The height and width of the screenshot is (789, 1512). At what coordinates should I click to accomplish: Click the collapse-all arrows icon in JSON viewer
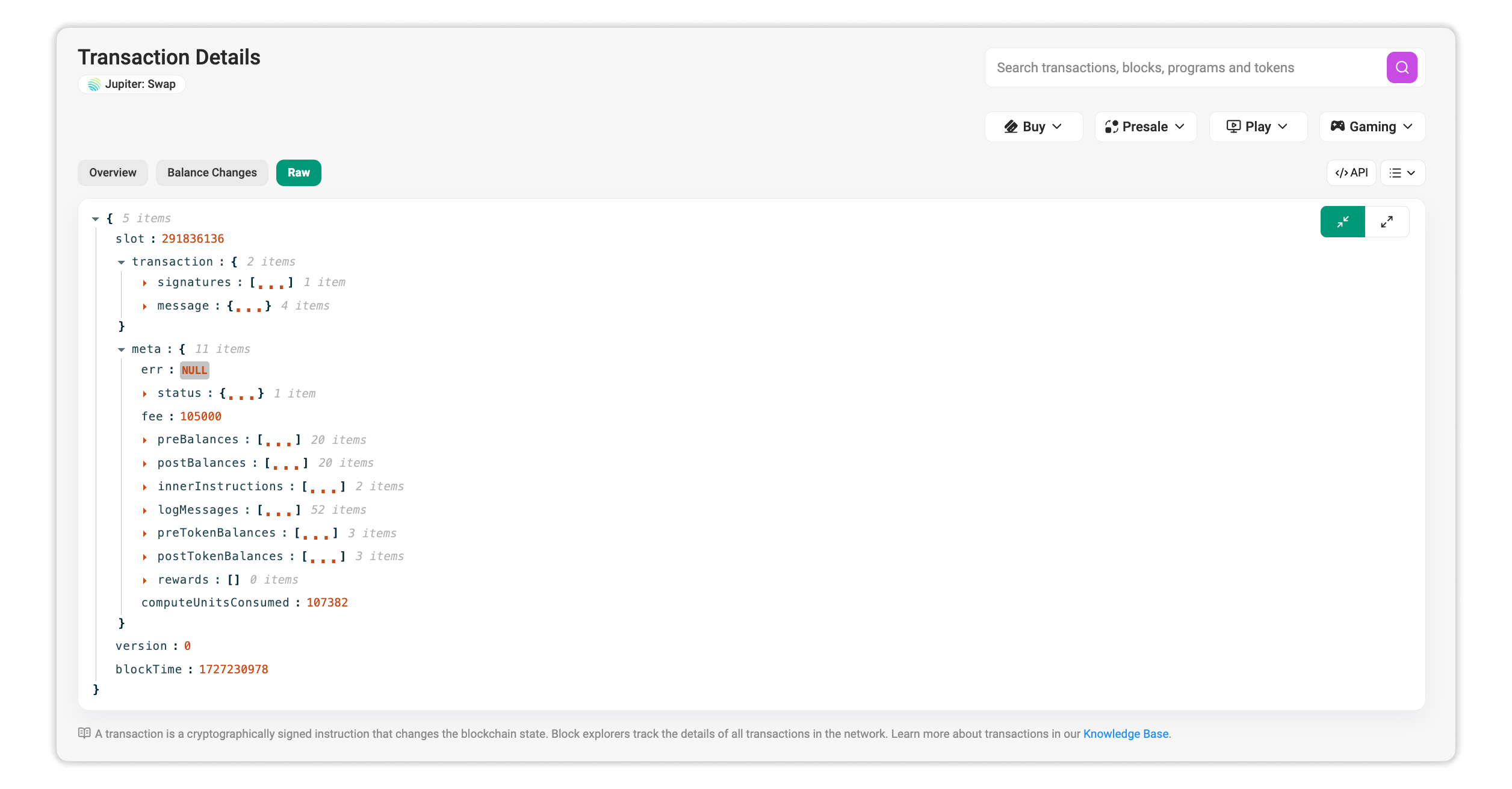(1343, 221)
